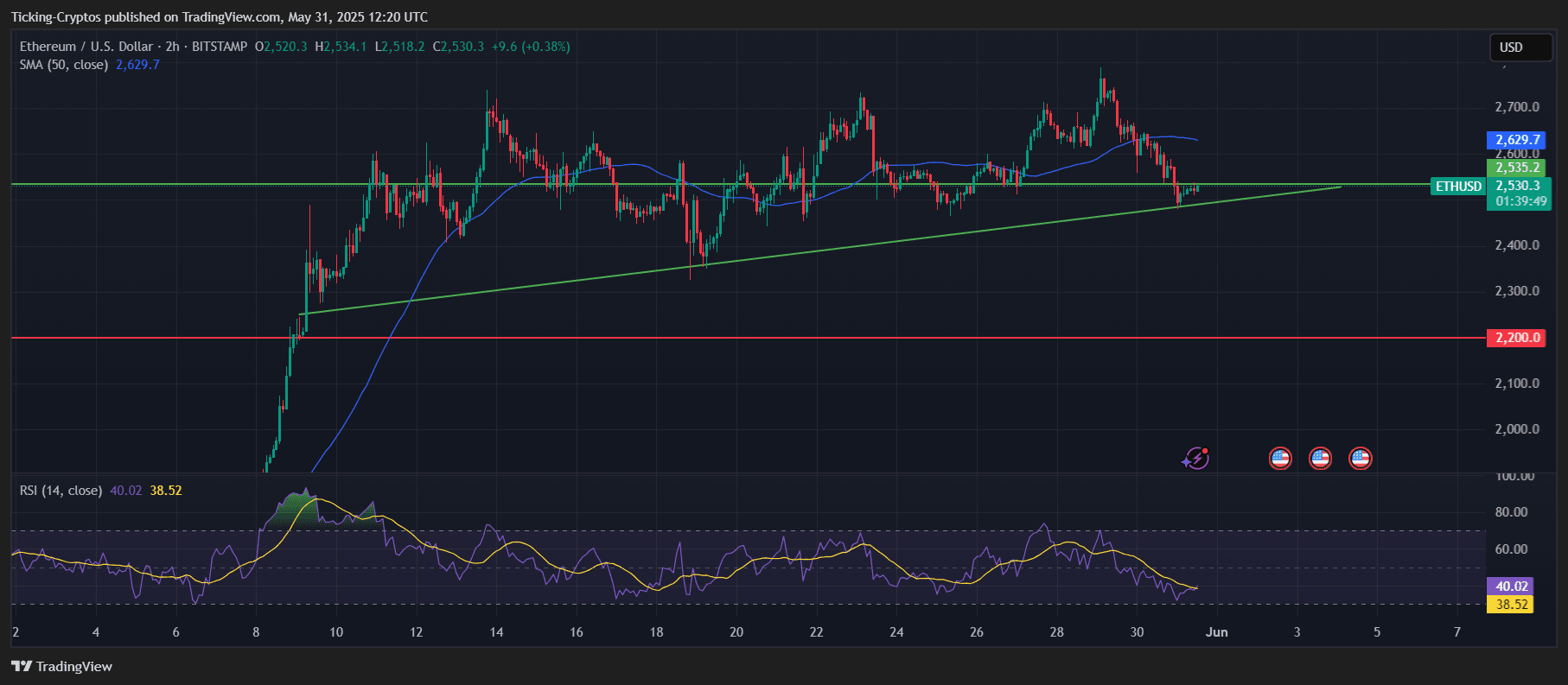Click the purple lightning latest-news icon
The image size is (1568, 685).
[x=1195, y=458]
